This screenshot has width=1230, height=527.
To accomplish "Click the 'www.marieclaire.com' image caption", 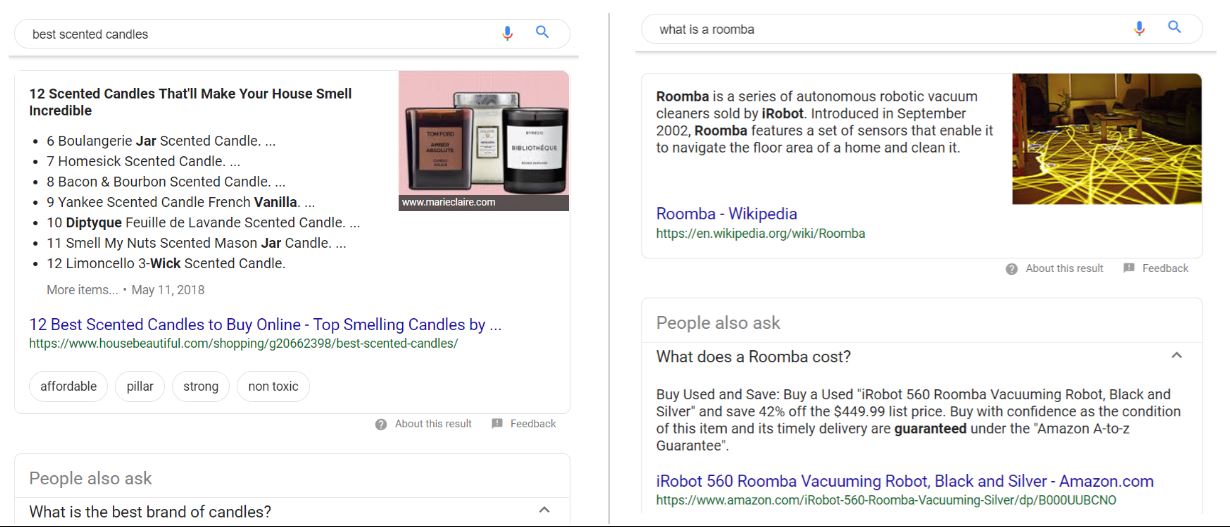I will point(448,202).
